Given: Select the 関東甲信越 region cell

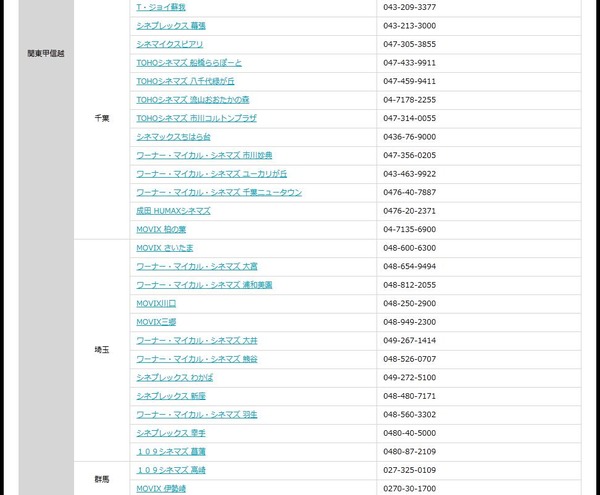Looking at the screenshot, I should (46, 54).
